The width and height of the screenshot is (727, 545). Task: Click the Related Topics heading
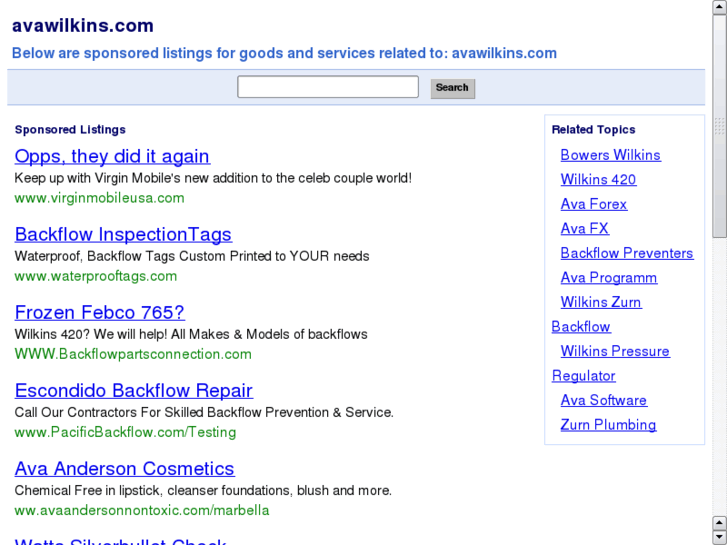tap(593, 129)
